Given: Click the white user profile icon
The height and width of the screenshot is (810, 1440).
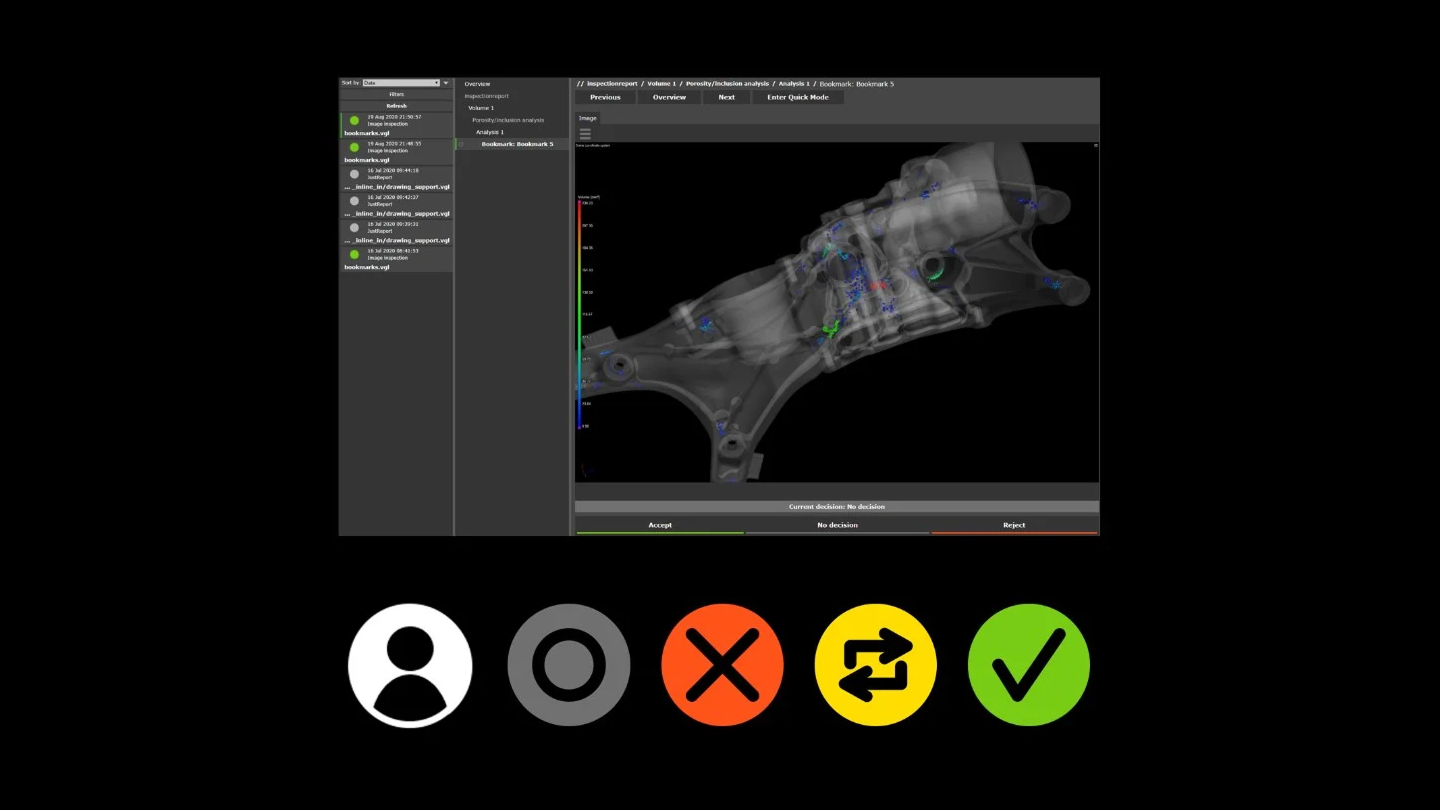Looking at the screenshot, I should (409, 663).
